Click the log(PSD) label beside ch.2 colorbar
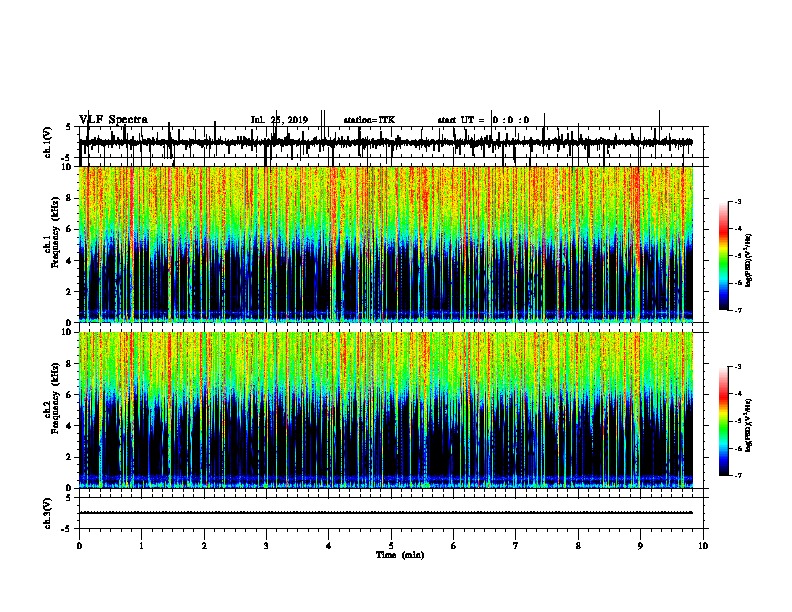This screenshot has height=612, width=792. click(x=748, y=426)
